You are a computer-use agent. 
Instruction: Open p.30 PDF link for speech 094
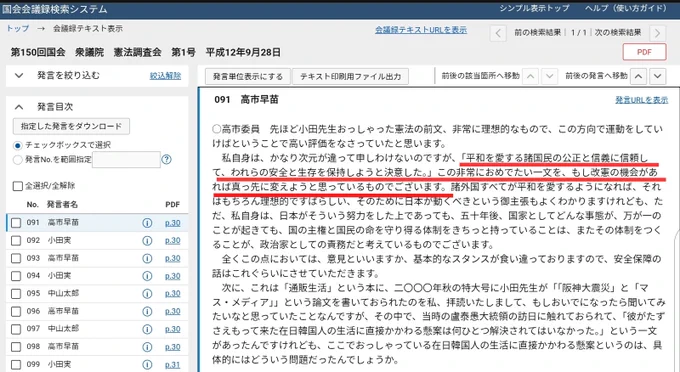tap(173, 276)
